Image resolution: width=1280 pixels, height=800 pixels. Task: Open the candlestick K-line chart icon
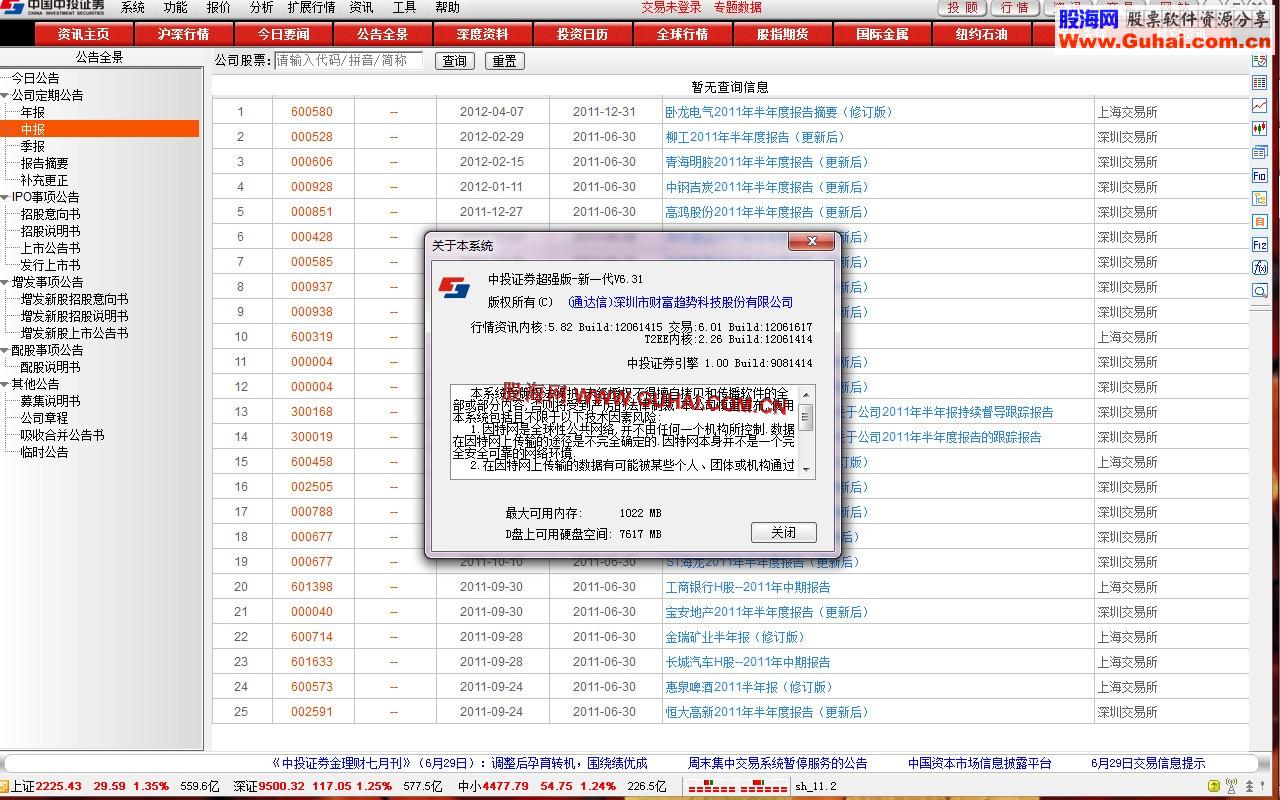point(1260,129)
